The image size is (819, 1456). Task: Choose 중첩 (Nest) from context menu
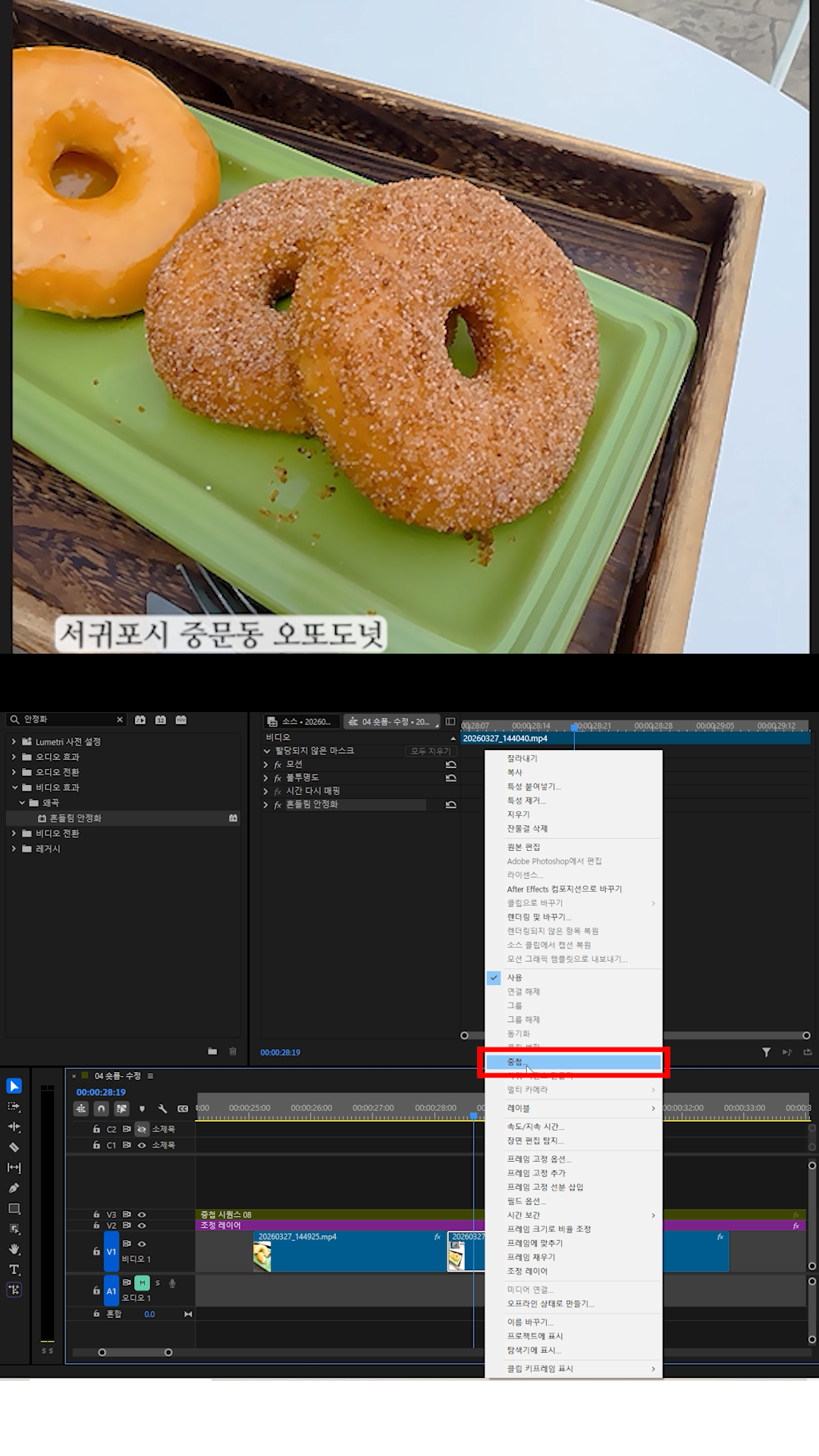573,1062
